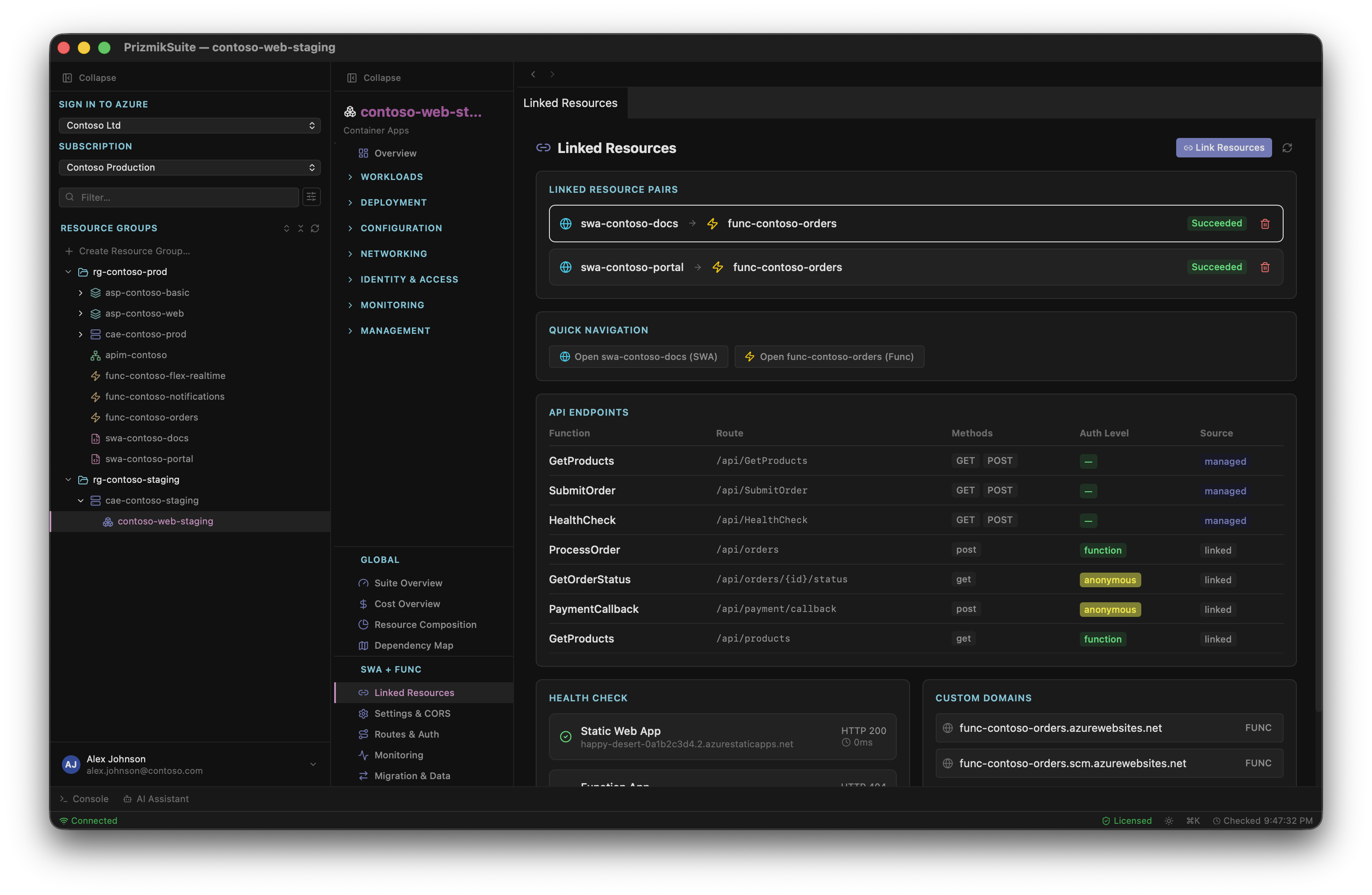Collapse the left resource sidebar
Image resolution: width=1372 pixels, height=895 pixels.
(89, 78)
